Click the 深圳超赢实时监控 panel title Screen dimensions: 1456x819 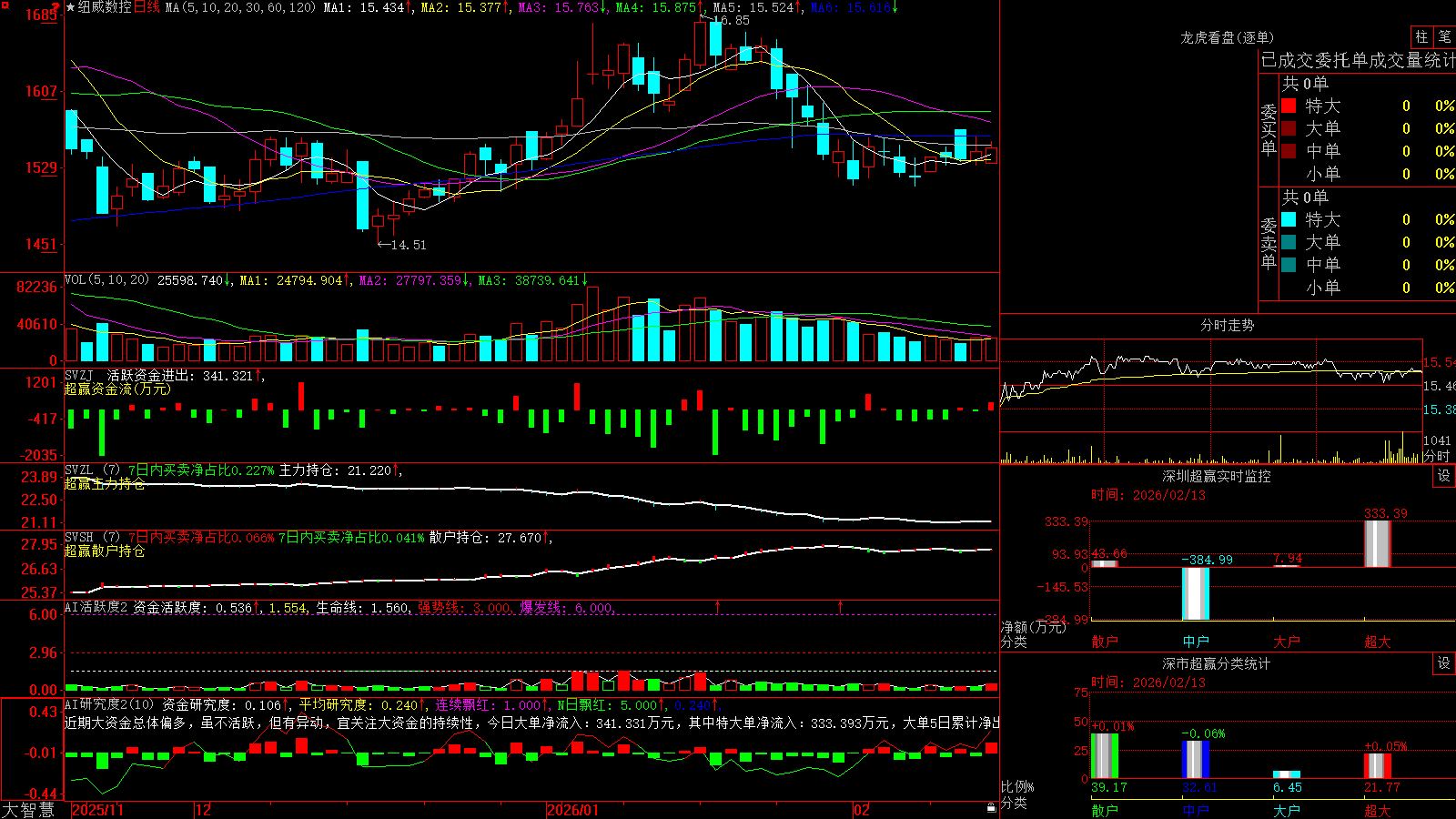tap(1217, 476)
